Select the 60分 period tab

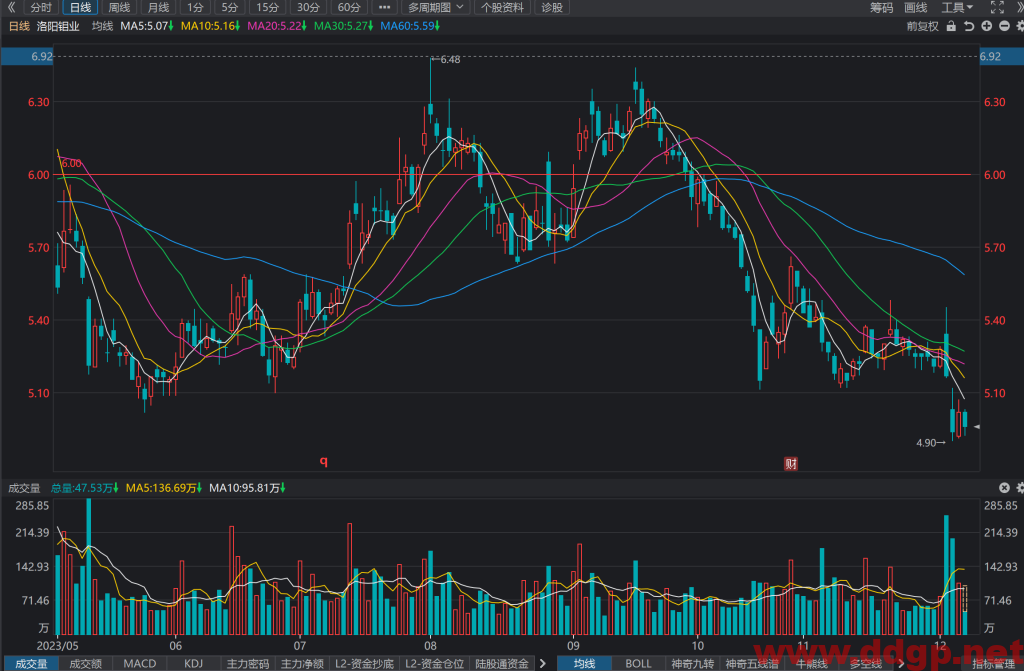(x=349, y=7)
